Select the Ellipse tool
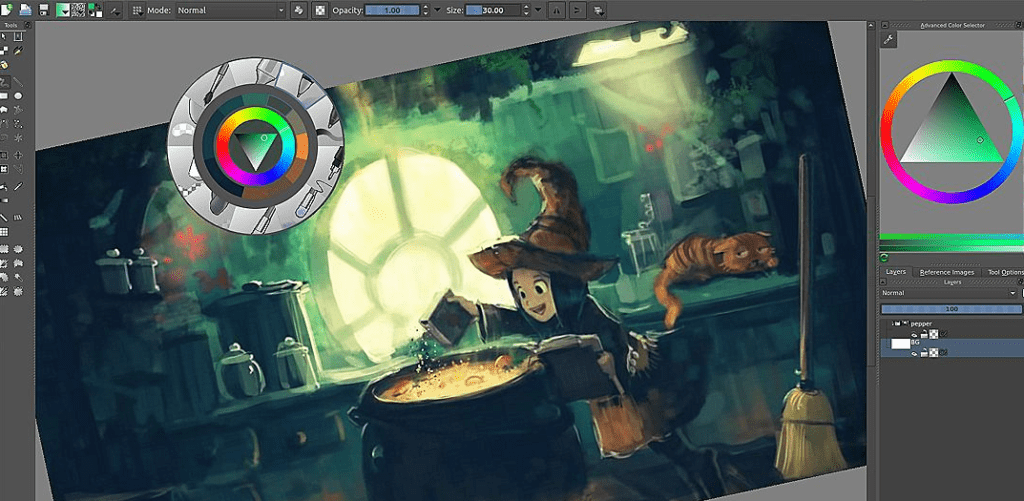The image size is (1024, 501). [x=19, y=95]
